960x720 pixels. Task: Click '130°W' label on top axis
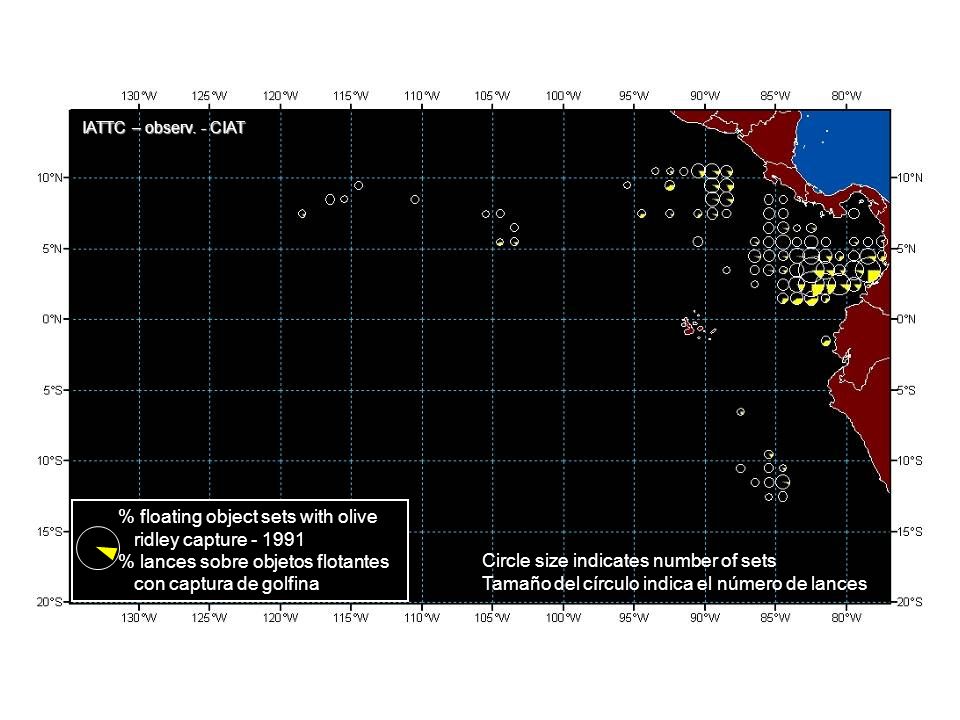click(139, 96)
